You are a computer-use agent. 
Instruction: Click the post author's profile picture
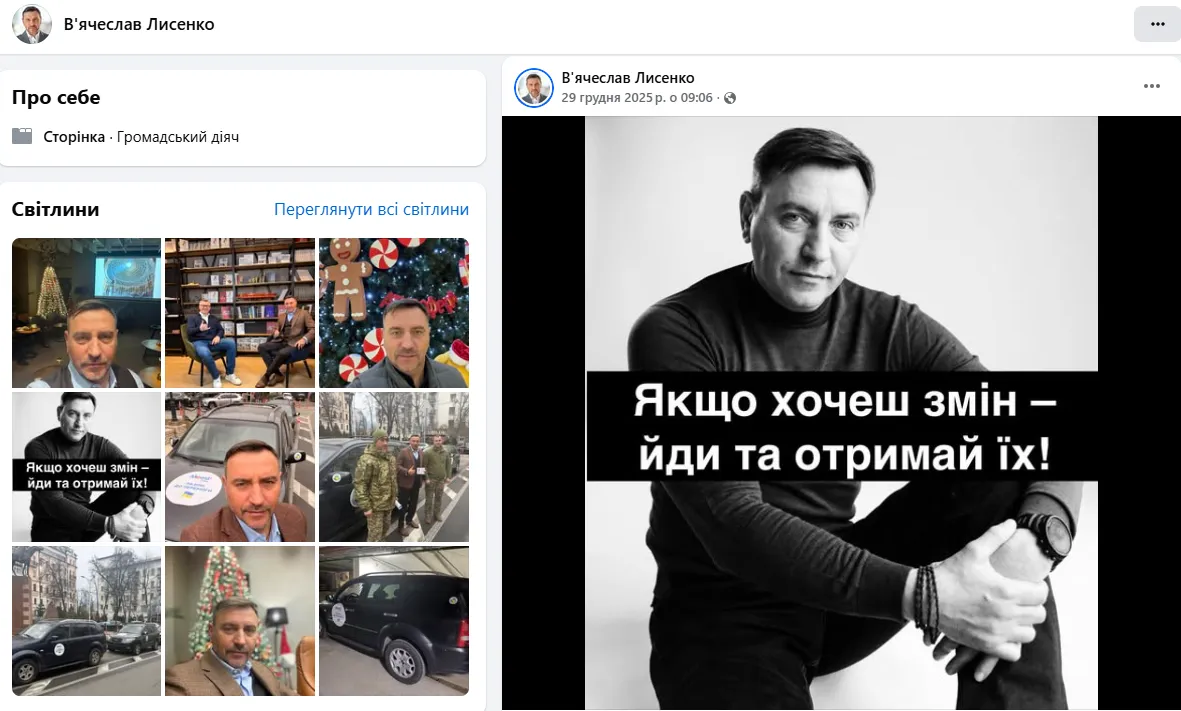pyautogui.click(x=534, y=87)
